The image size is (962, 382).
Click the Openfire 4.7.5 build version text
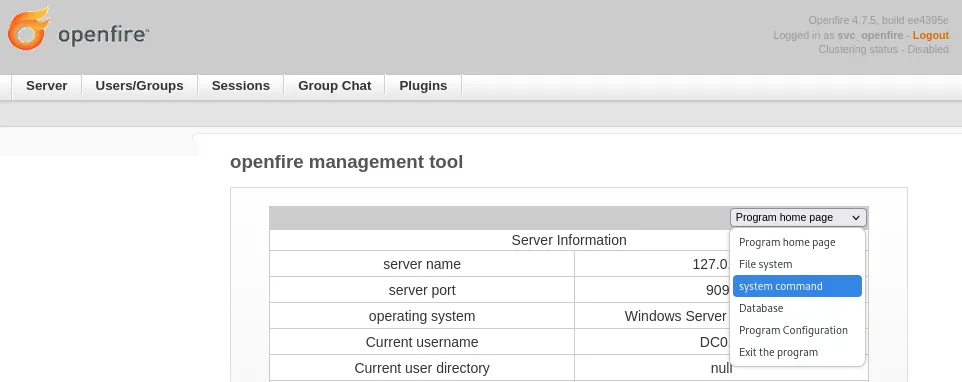click(878, 20)
